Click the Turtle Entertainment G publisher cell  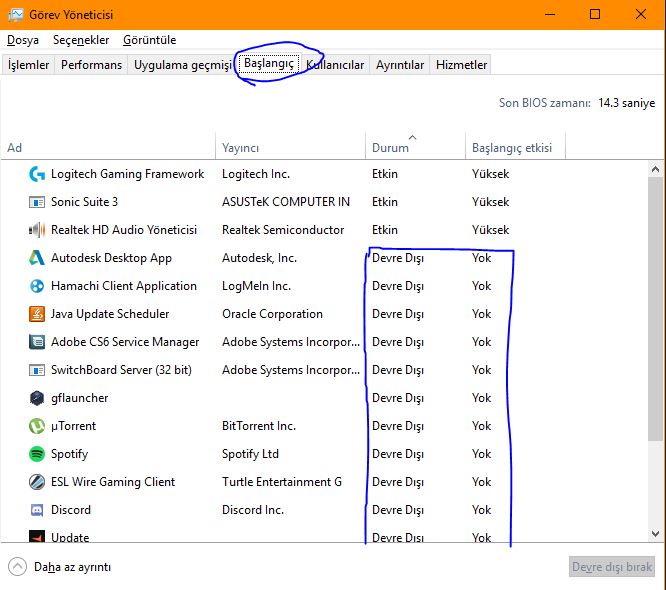(282, 482)
